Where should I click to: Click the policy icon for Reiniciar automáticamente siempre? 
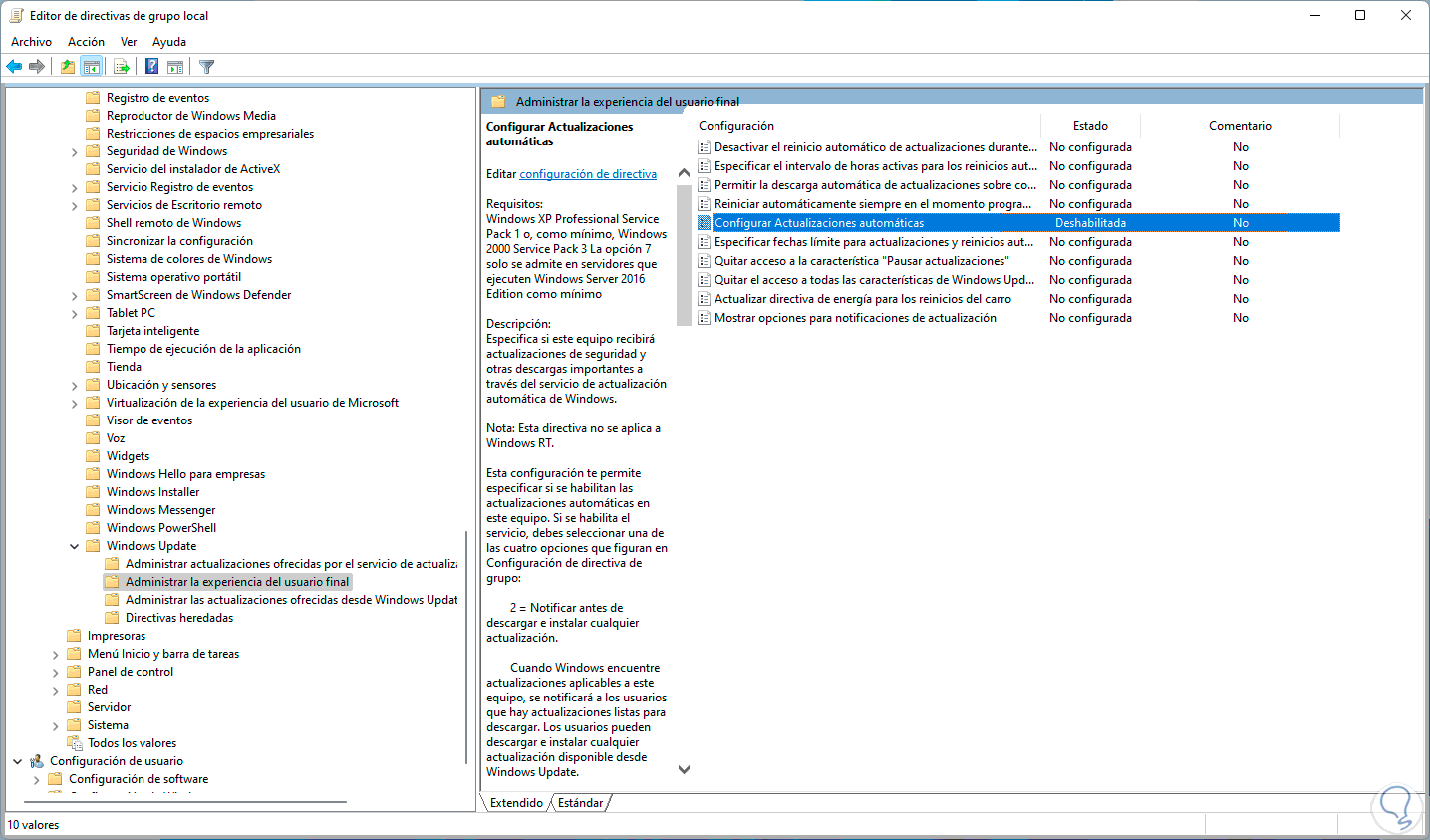705,204
